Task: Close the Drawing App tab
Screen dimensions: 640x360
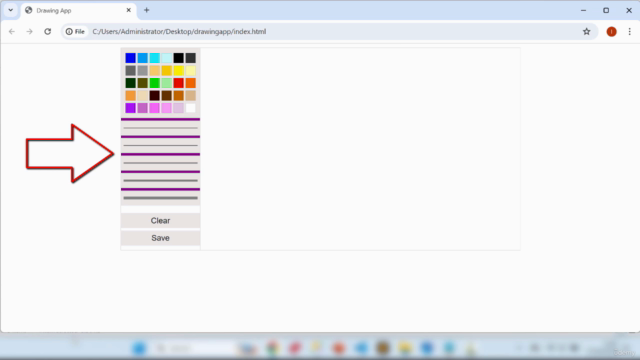Action: click(129, 10)
